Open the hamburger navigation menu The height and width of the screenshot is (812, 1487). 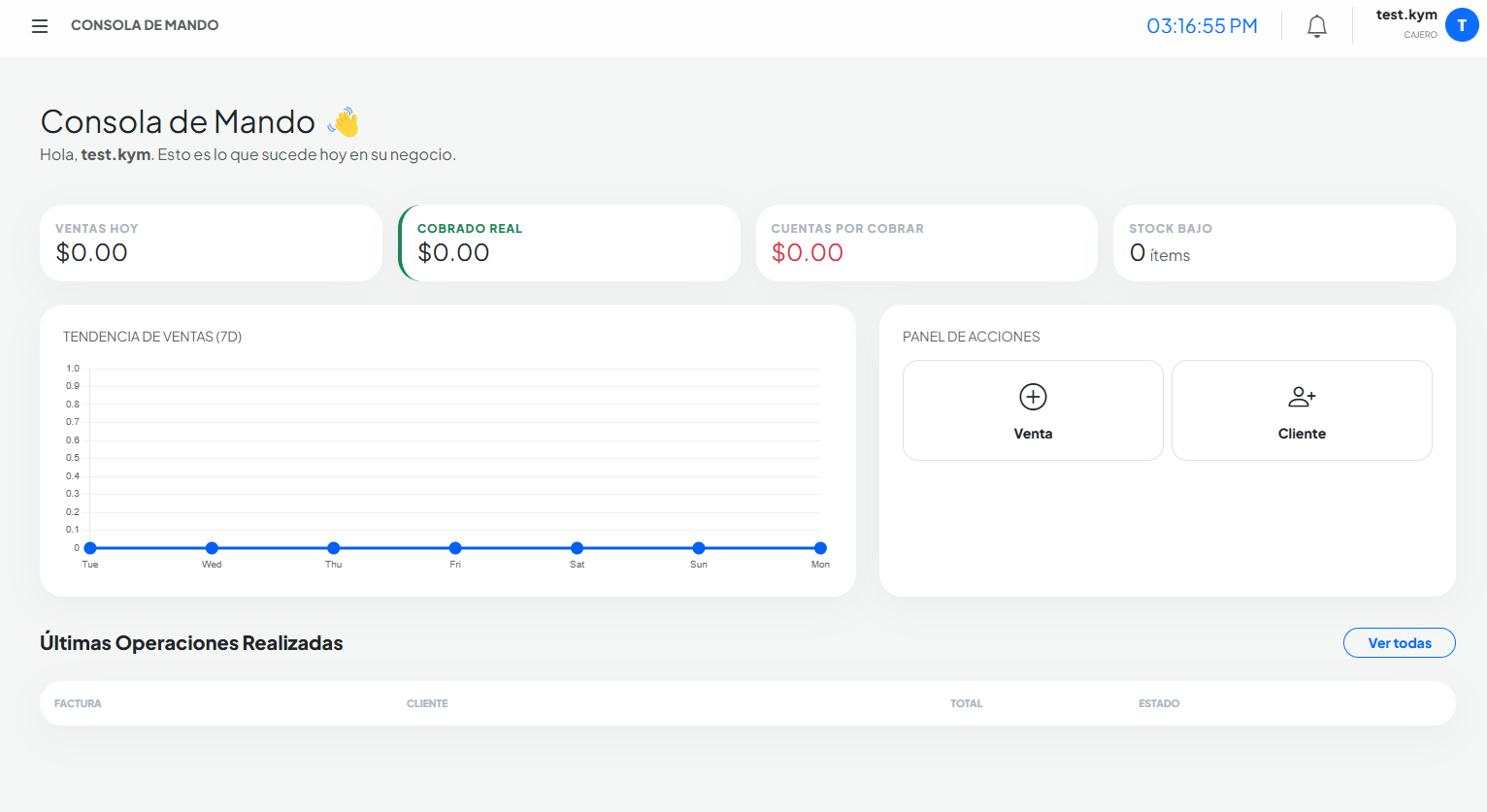click(39, 25)
